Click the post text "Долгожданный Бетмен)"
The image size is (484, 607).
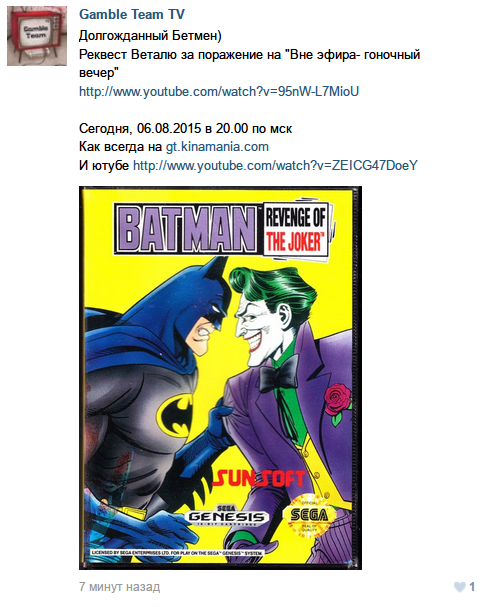point(150,36)
